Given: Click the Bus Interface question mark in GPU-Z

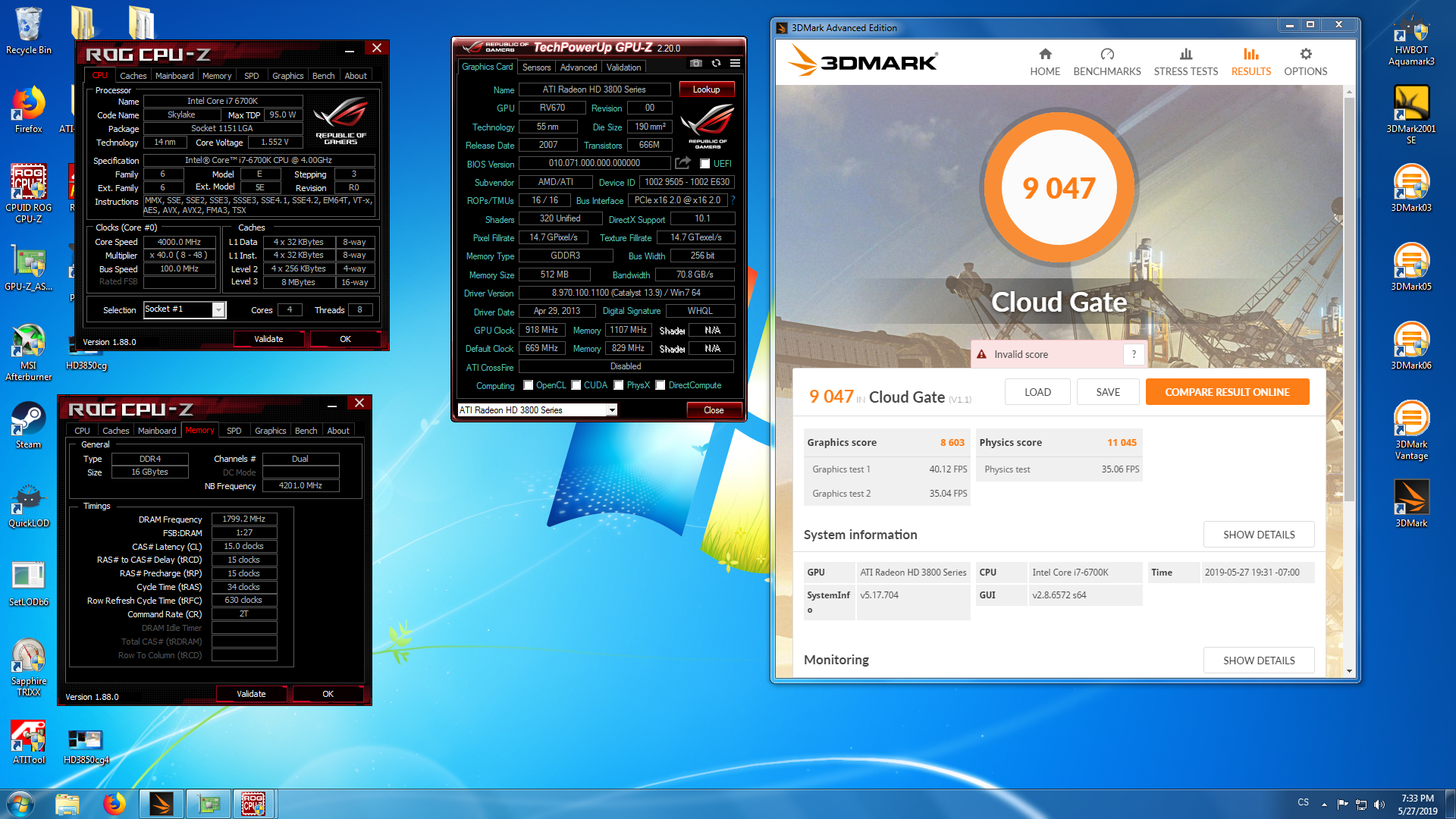Looking at the screenshot, I should pyautogui.click(x=733, y=200).
